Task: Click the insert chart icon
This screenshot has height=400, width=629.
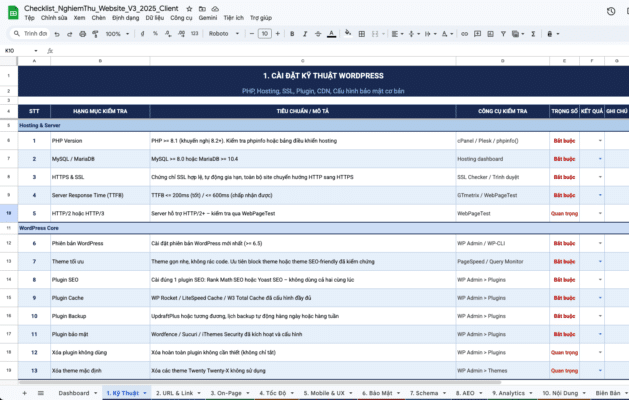Action: pyautogui.click(x=490, y=34)
